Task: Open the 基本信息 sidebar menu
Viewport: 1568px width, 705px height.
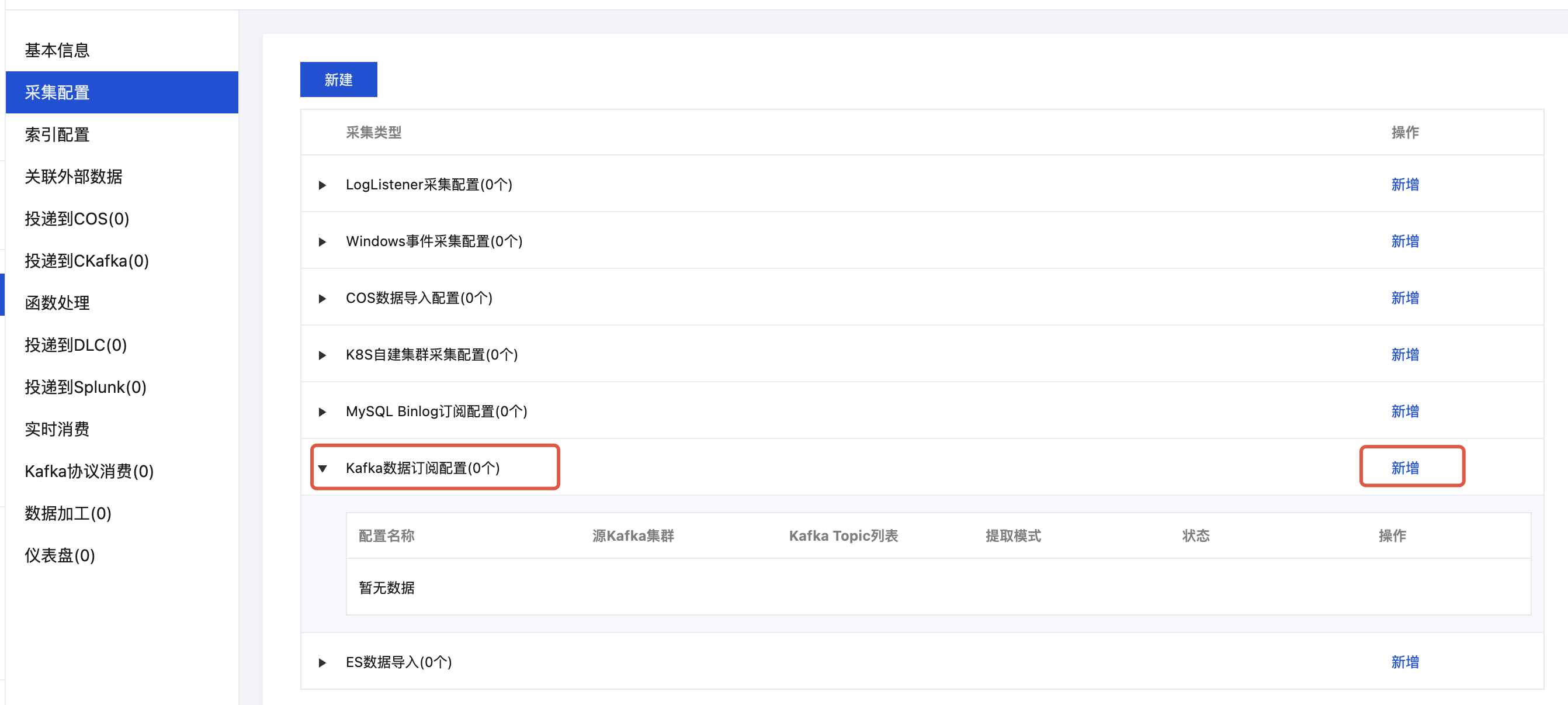Action: click(57, 50)
